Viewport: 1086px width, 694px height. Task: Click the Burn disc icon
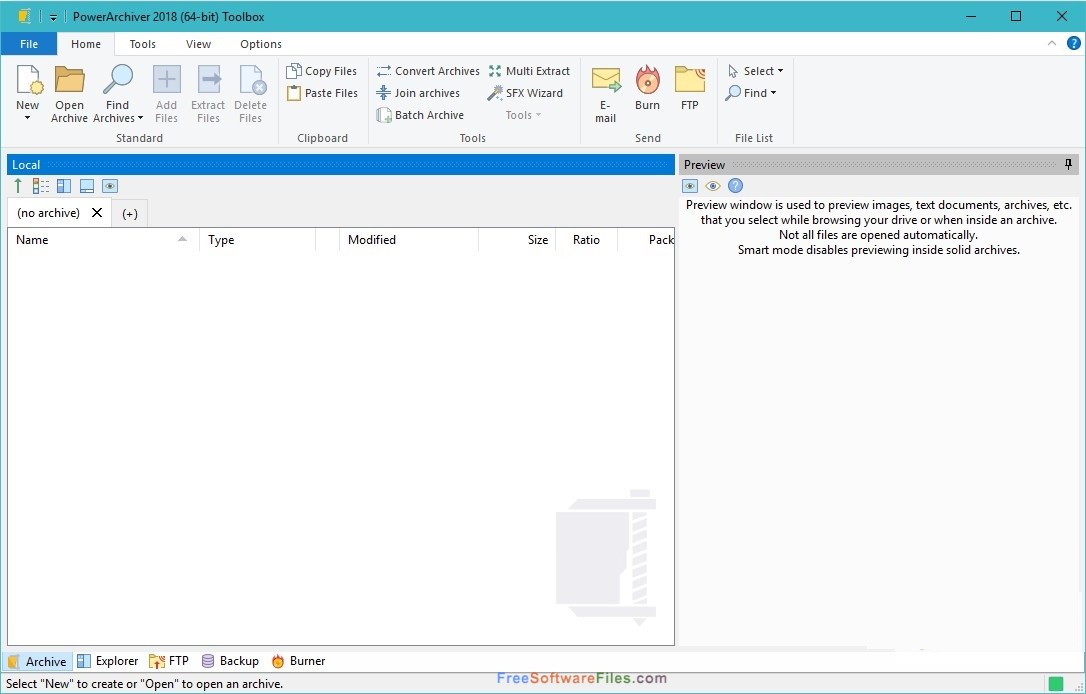pos(648,79)
